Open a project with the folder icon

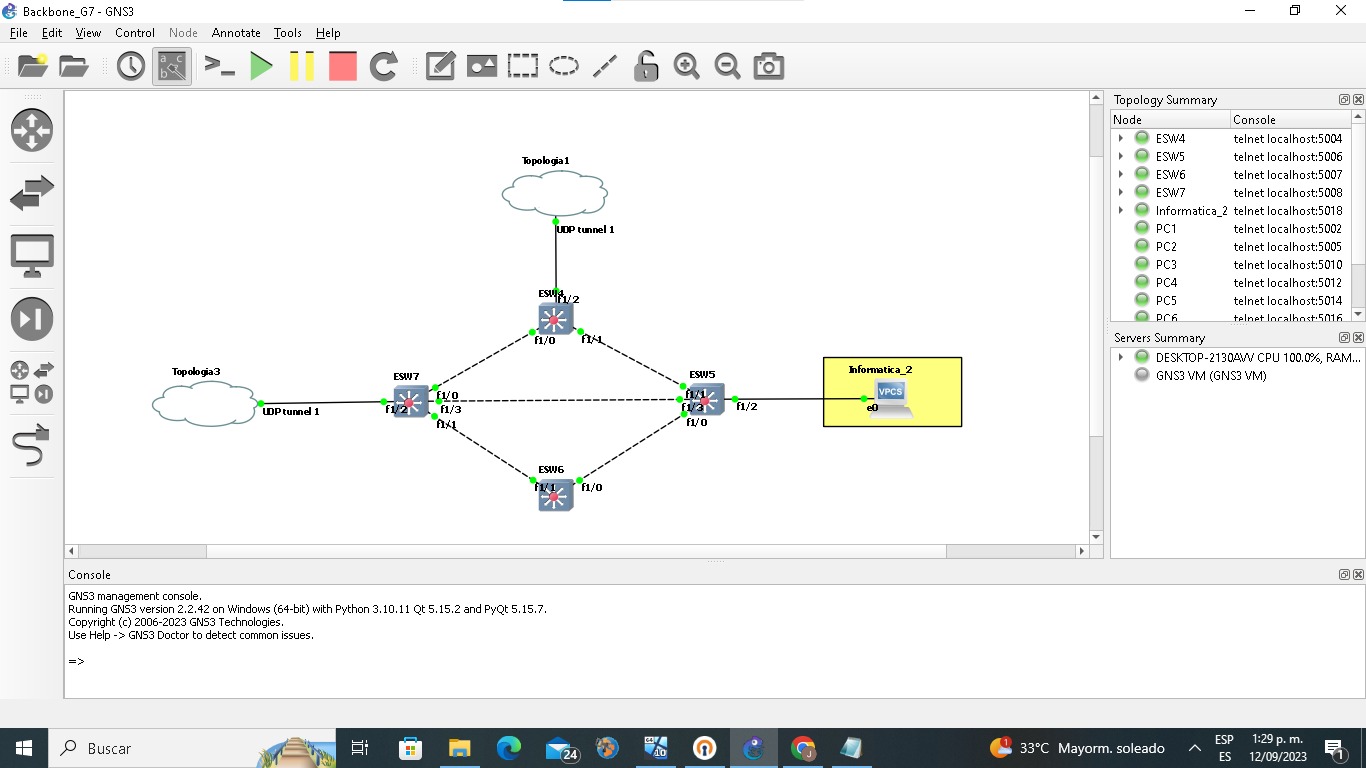tap(72, 66)
